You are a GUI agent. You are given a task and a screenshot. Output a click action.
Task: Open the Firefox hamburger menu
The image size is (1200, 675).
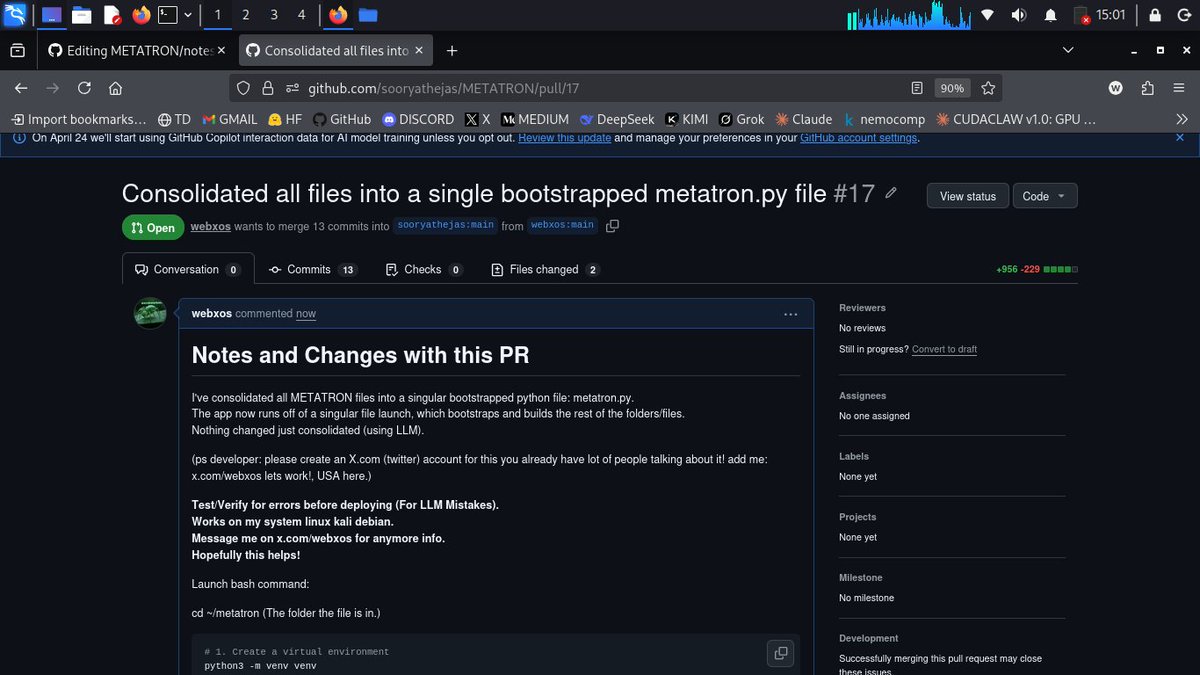[1179, 88]
